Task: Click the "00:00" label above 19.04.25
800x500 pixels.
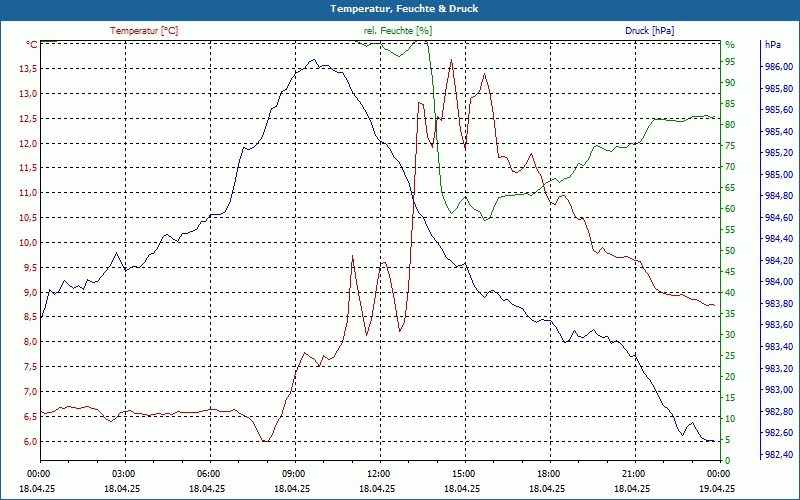Action: coord(718,473)
